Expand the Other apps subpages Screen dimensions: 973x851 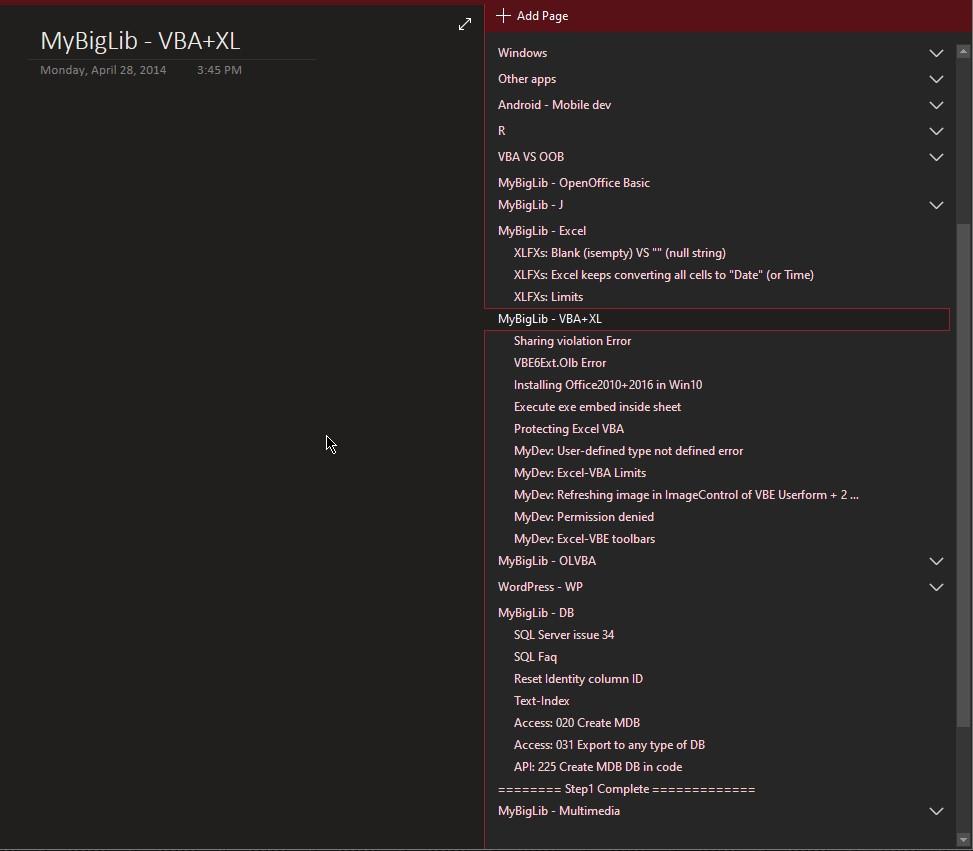pos(936,79)
